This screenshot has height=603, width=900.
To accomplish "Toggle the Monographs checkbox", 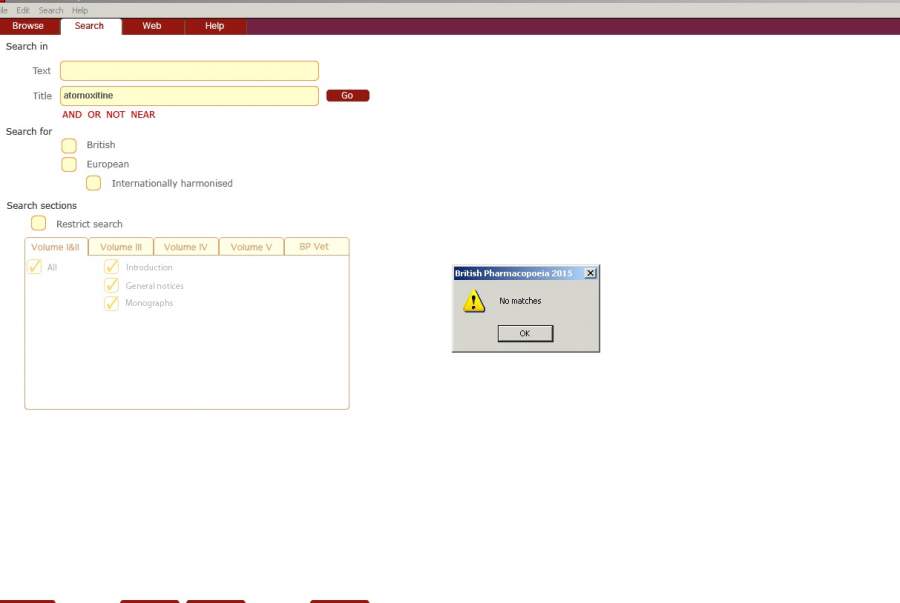I will 111,303.
